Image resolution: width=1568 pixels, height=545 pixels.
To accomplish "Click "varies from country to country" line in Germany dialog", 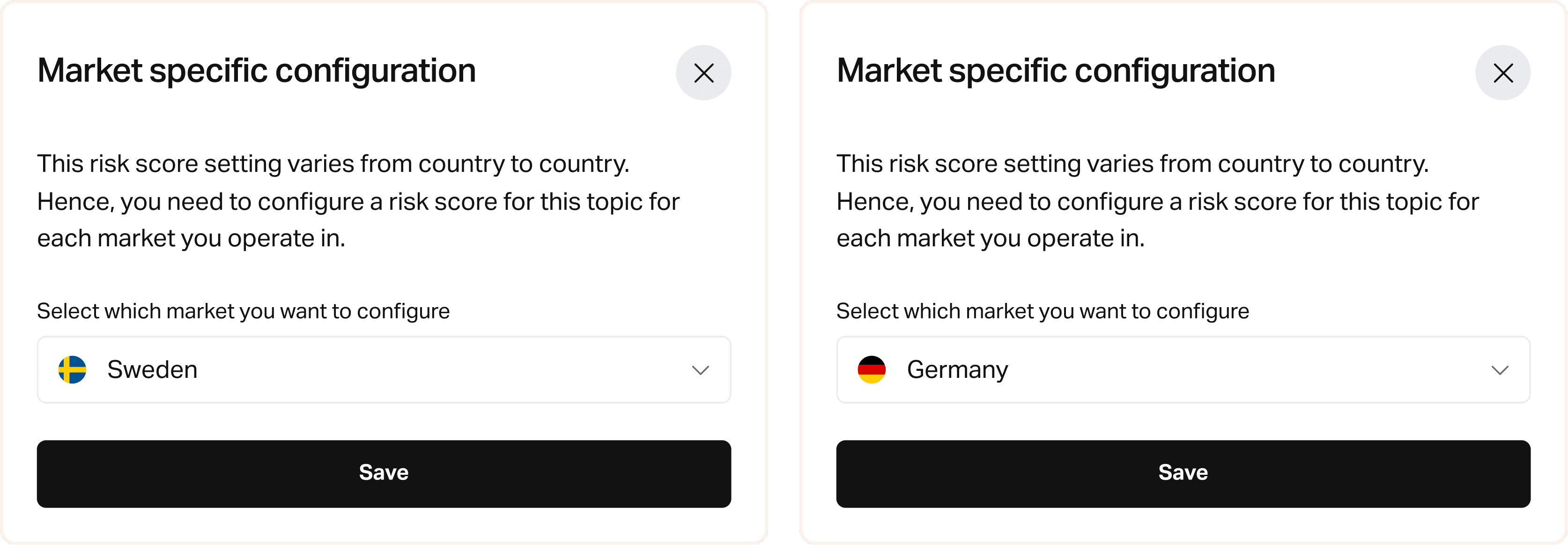I will click(1133, 164).
